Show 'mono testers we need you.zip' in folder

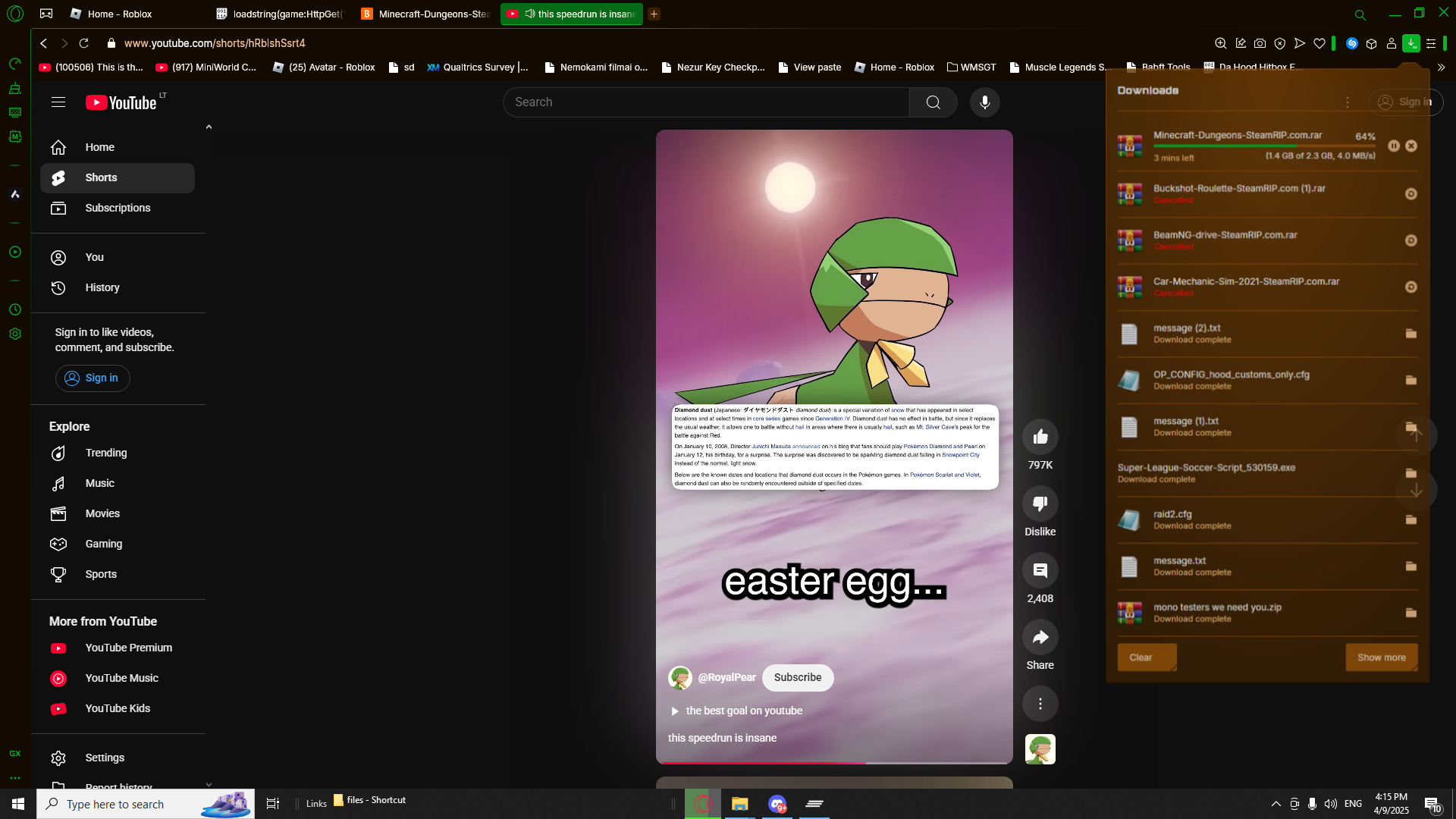[1411, 613]
